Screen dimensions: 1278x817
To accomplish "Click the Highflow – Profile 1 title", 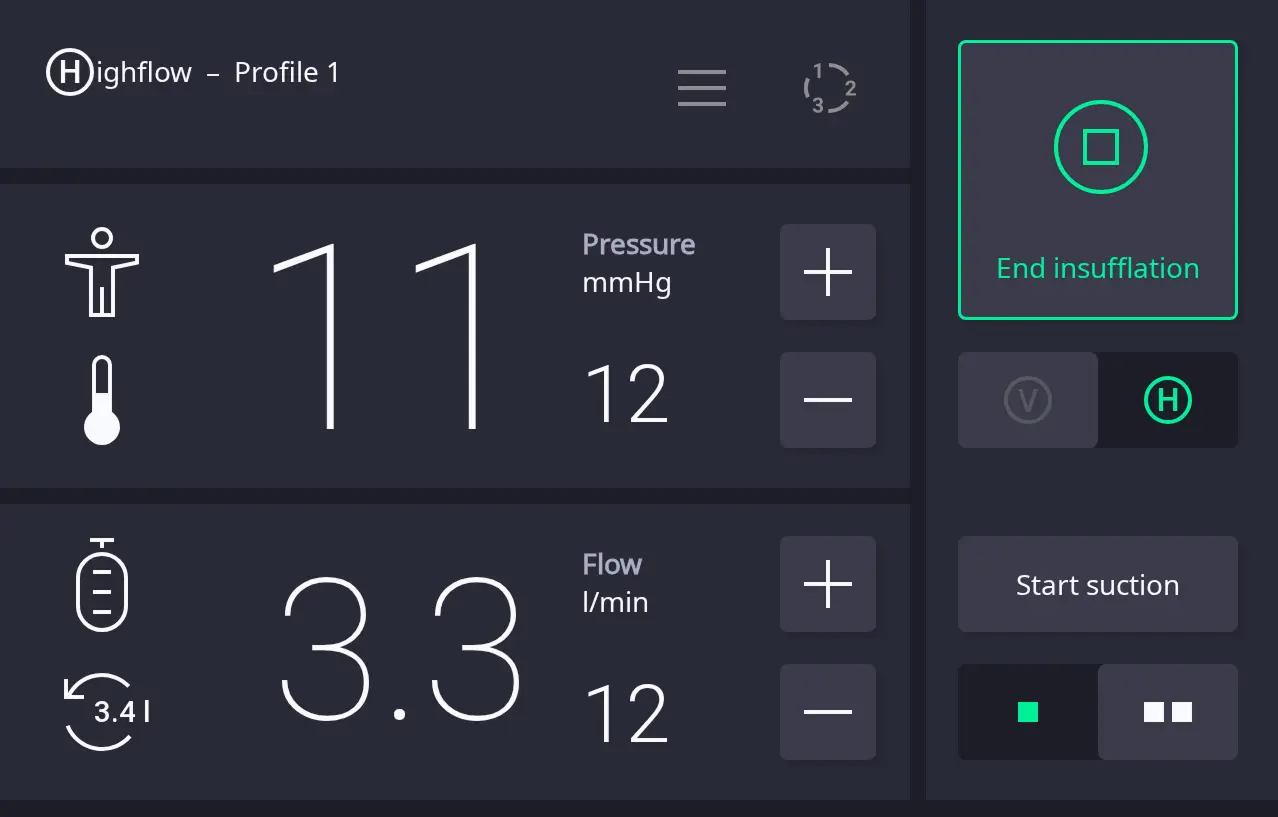I will click(x=193, y=72).
